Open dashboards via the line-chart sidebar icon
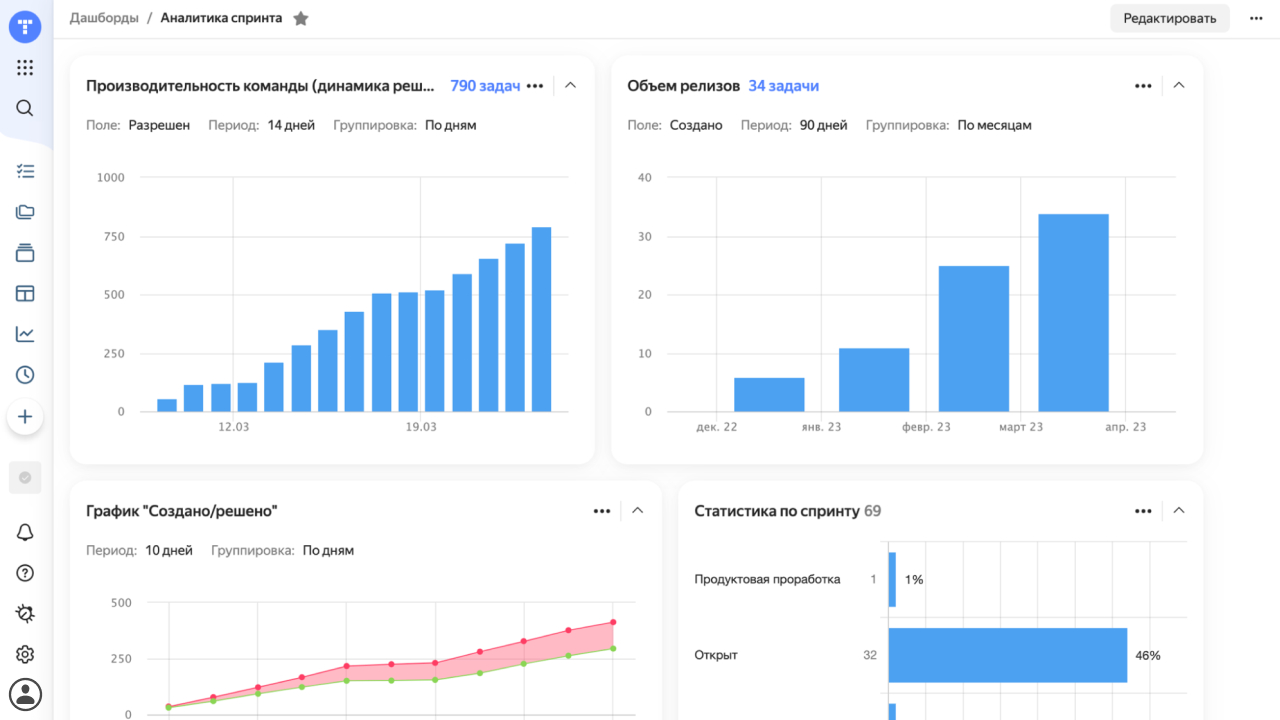 pyautogui.click(x=25, y=334)
